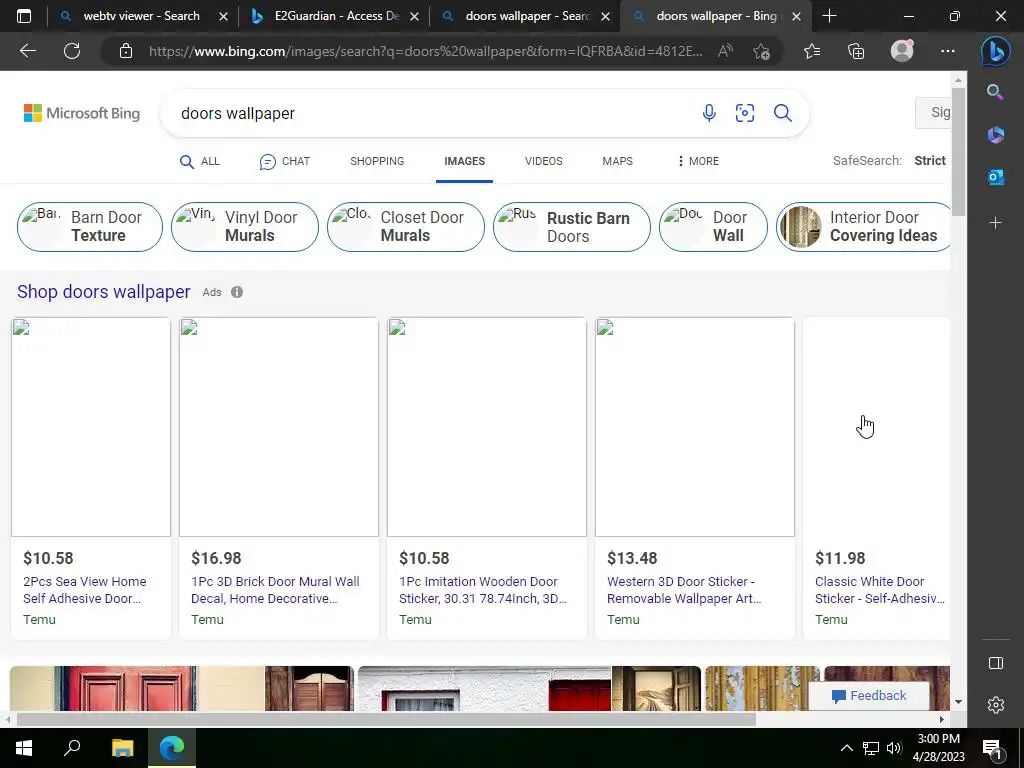Open Bing Chat sidebar button
Screen dimensions: 1024x768
tap(995, 51)
